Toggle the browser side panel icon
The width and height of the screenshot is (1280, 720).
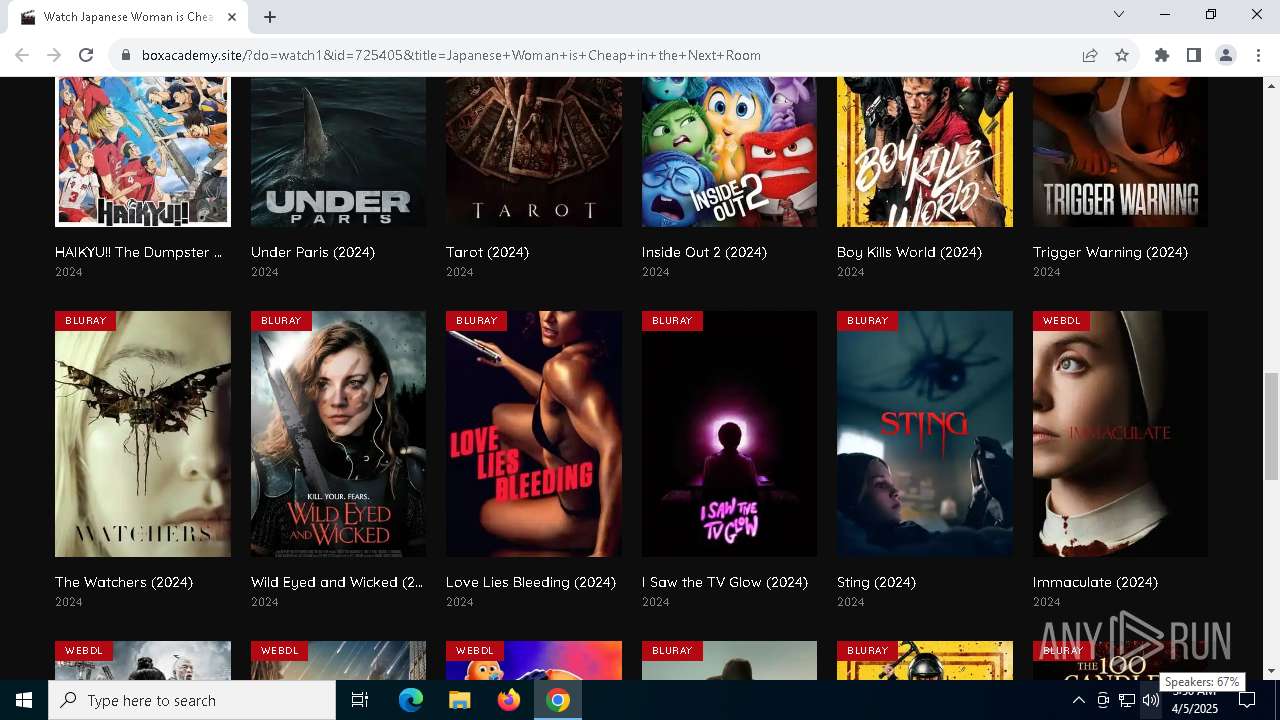click(x=1194, y=55)
